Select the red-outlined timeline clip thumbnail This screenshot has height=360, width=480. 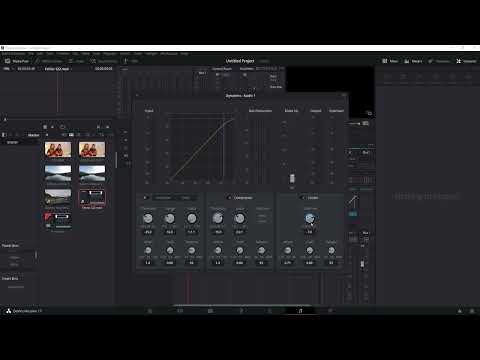(x=92, y=198)
